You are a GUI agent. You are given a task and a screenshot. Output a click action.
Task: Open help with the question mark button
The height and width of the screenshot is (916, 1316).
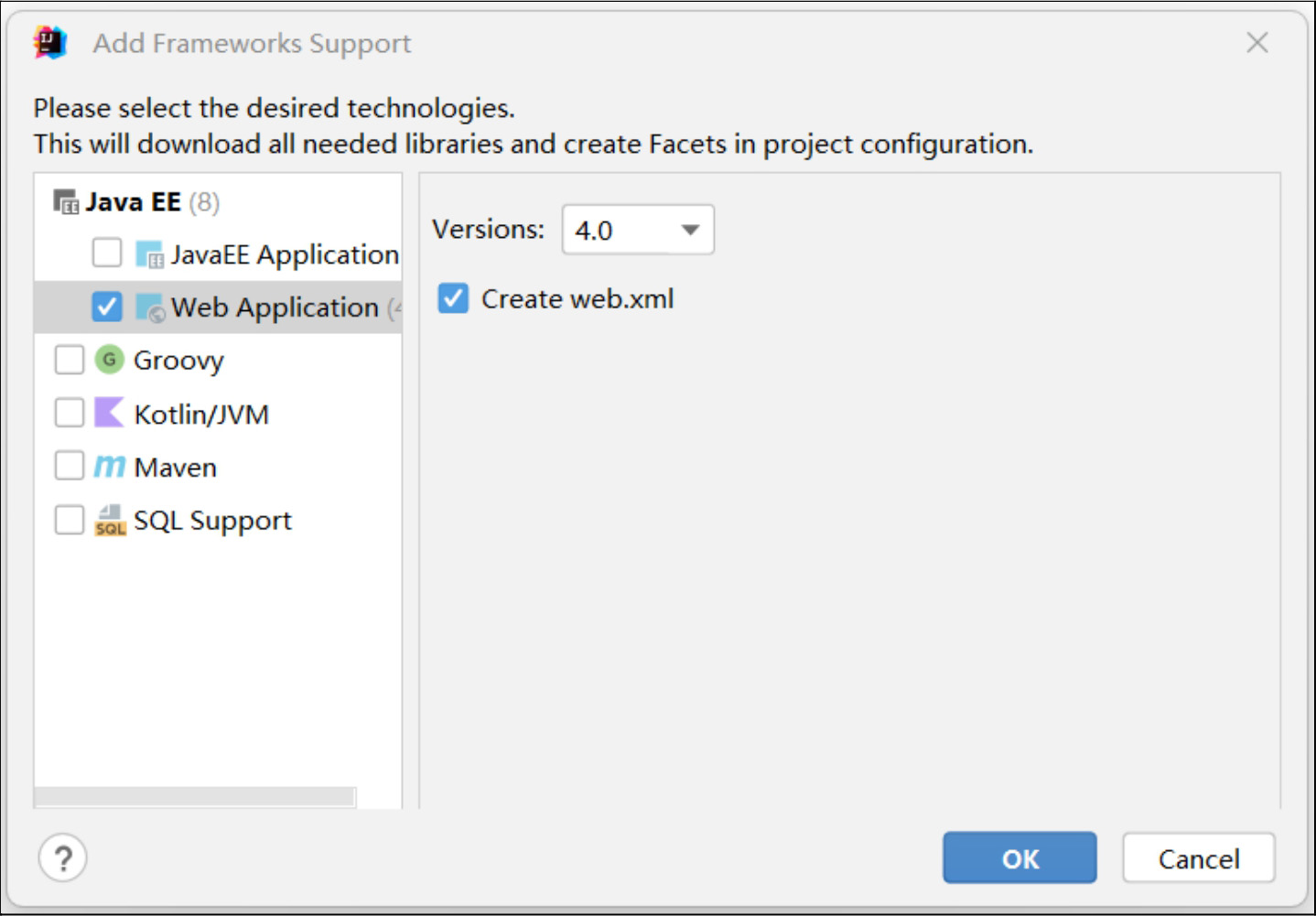63,858
